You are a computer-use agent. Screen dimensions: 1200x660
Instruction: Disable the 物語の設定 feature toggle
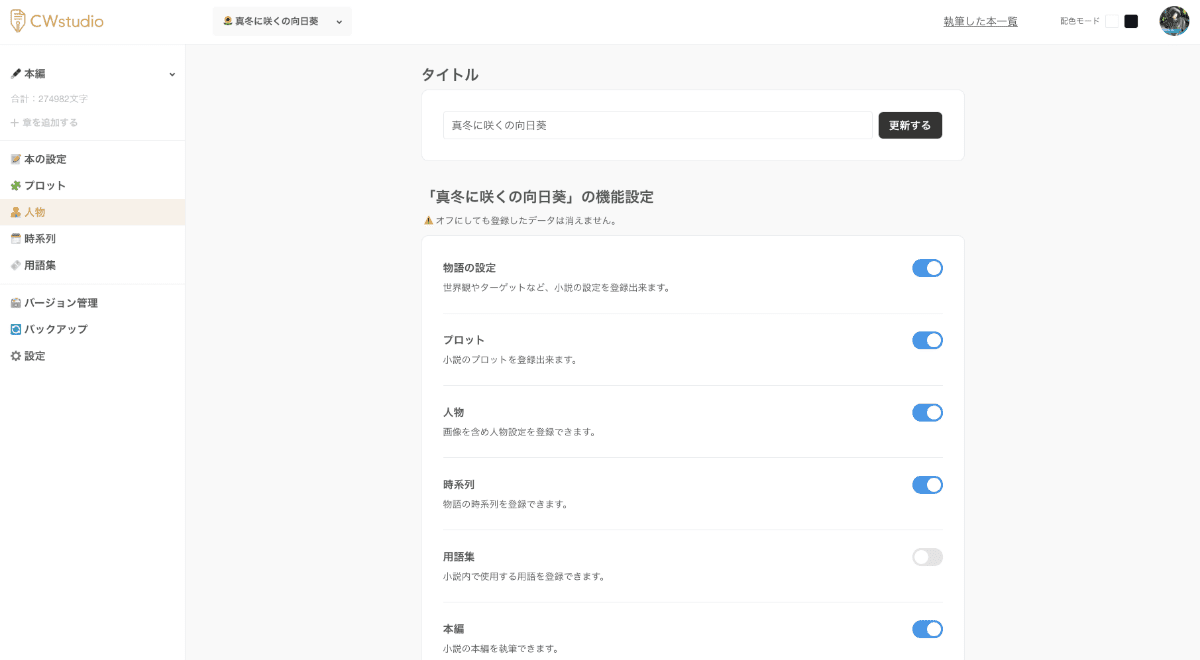(927, 268)
